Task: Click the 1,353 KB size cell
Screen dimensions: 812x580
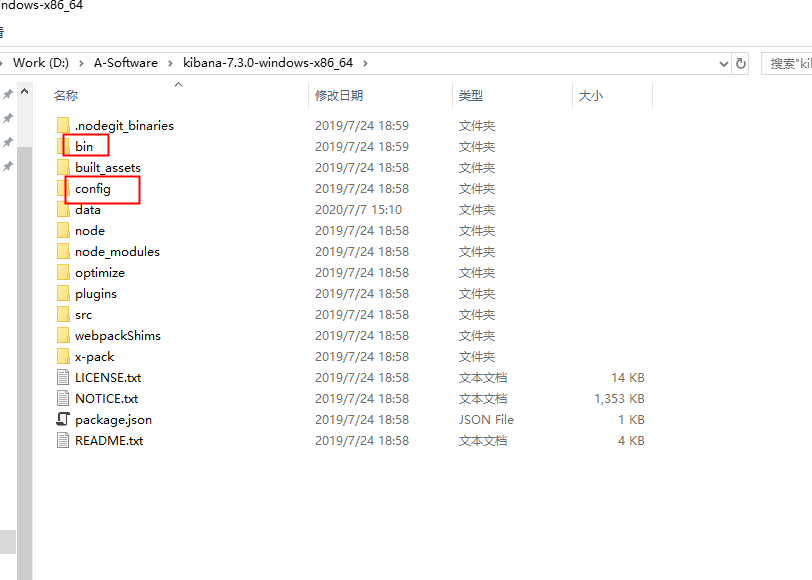Action: (619, 398)
